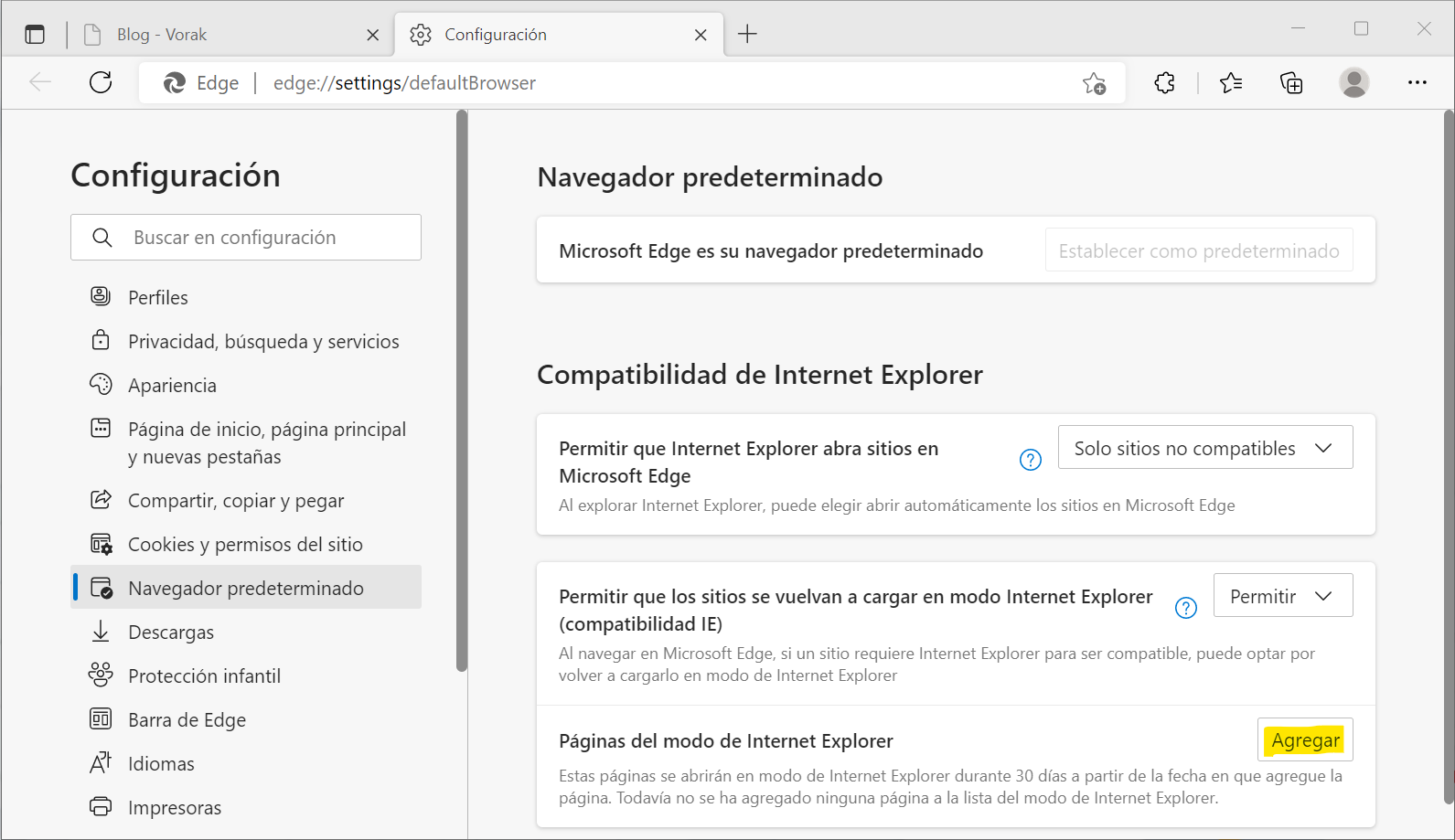This screenshot has height=840, width=1455.
Task: Focus the address bar URL text
Action: (404, 83)
